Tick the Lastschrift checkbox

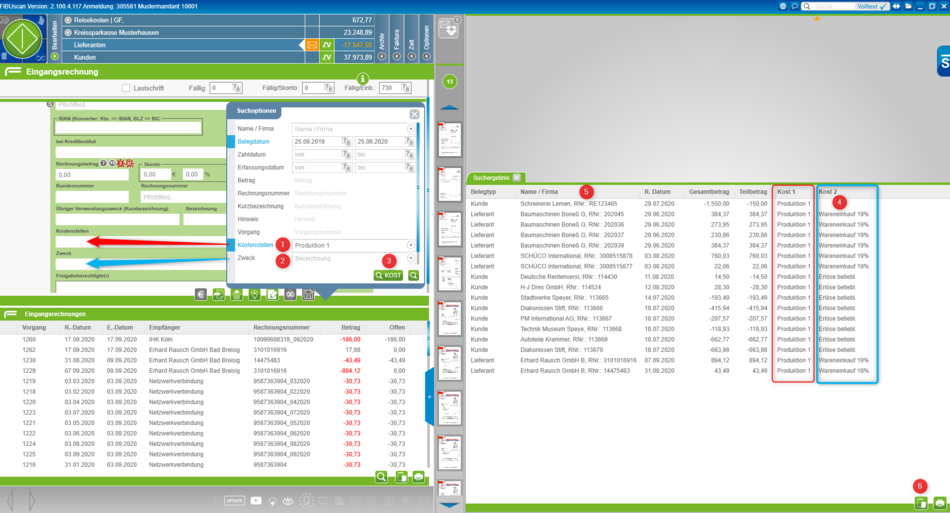tap(126, 89)
